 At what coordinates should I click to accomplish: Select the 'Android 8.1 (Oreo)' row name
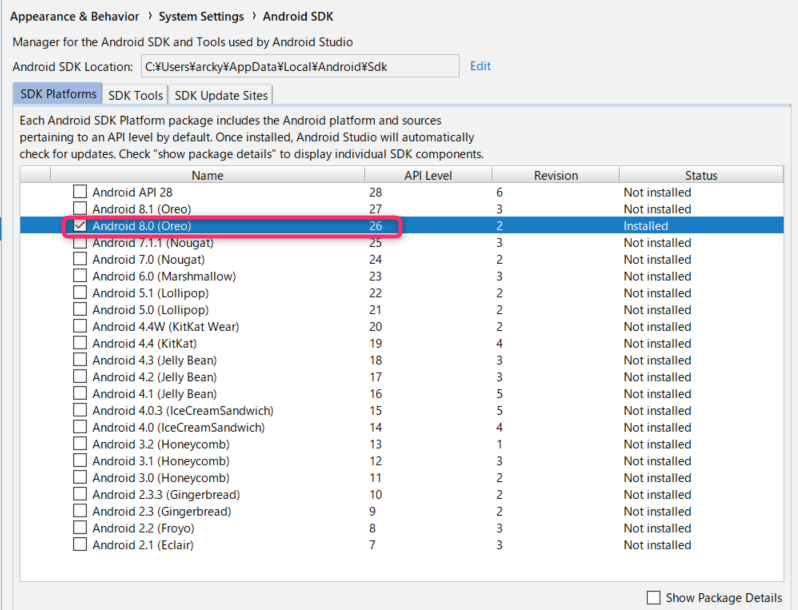[x=141, y=209]
